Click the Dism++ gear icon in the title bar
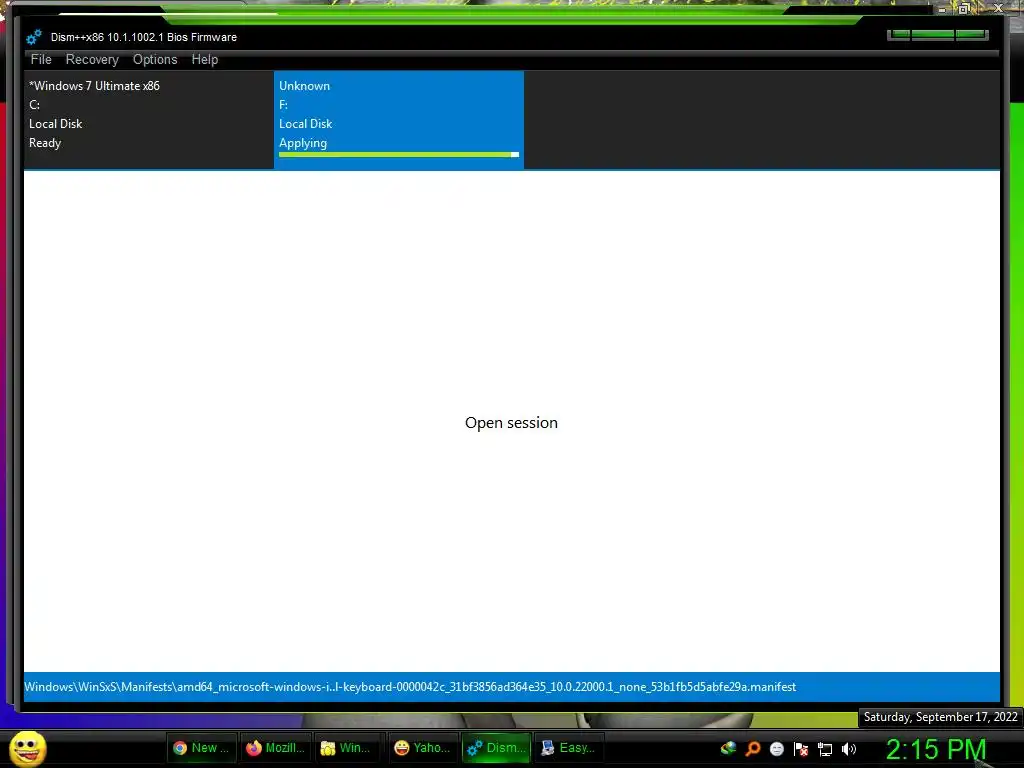Screen dimensions: 1024x768 34,37
